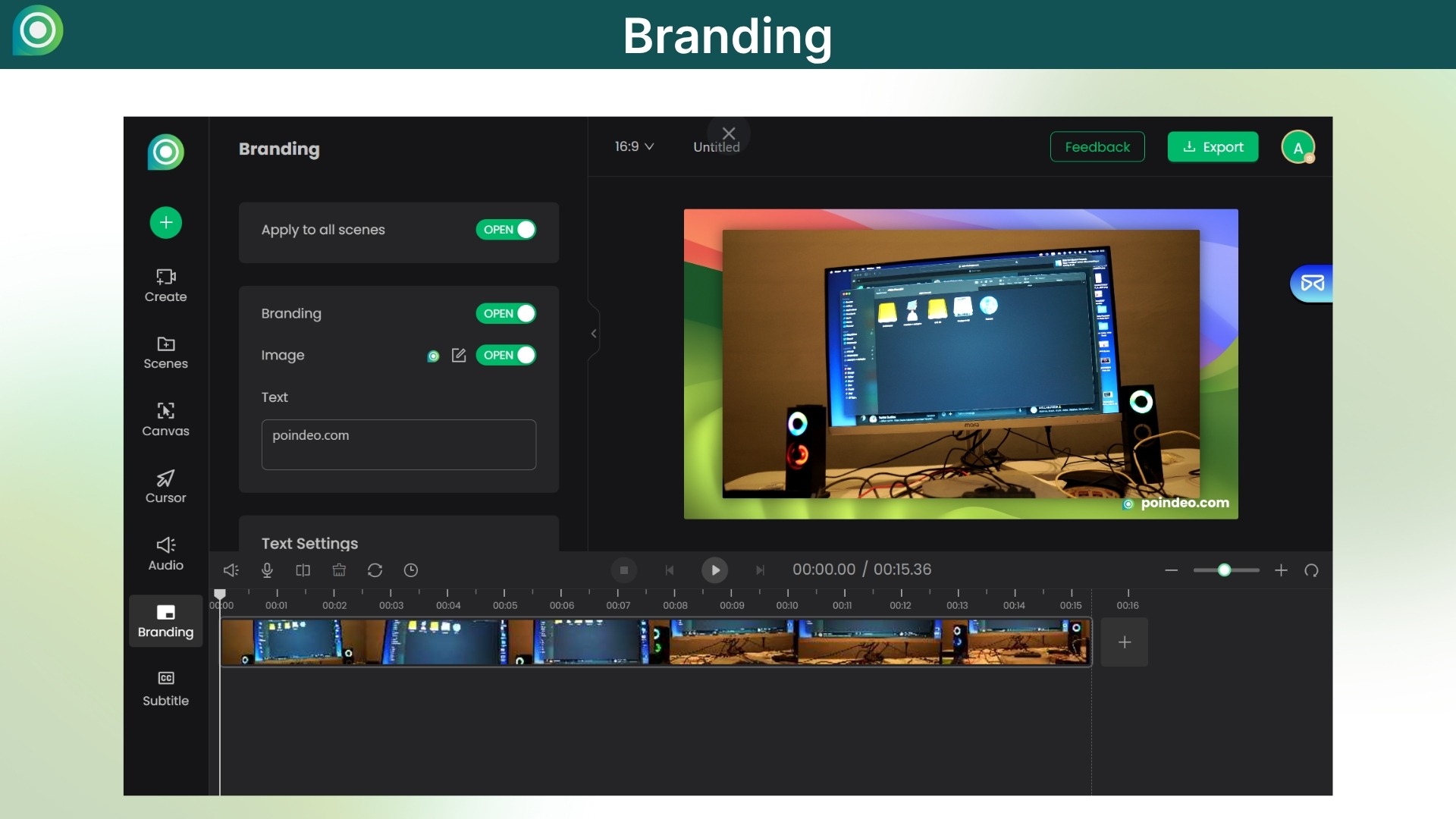Switch to the Create panel
The width and height of the screenshot is (1456, 819).
click(x=165, y=284)
